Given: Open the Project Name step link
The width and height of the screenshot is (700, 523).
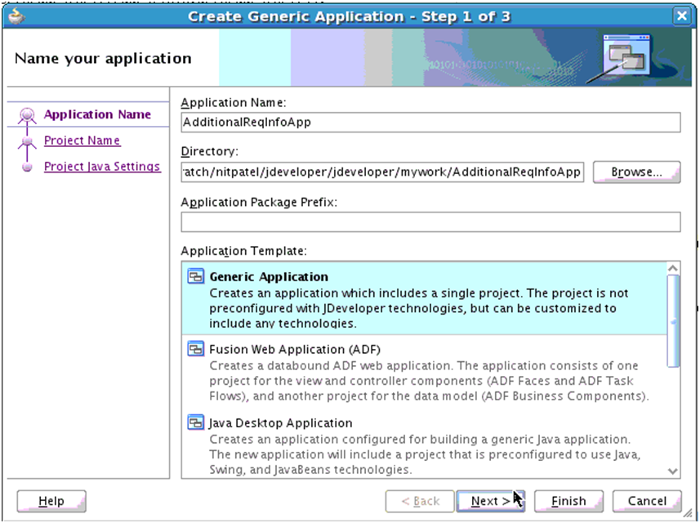Looking at the screenshot, I should (82, 141).
